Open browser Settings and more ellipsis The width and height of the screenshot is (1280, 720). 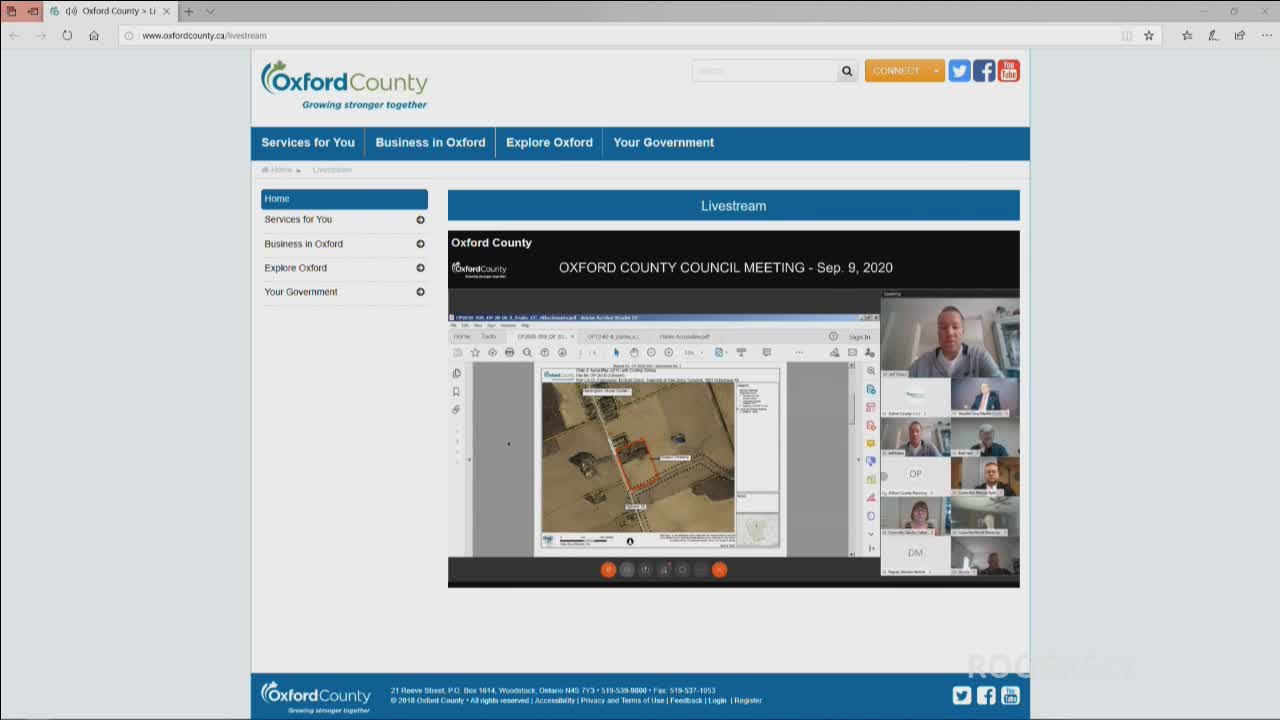click(1266, 35)
